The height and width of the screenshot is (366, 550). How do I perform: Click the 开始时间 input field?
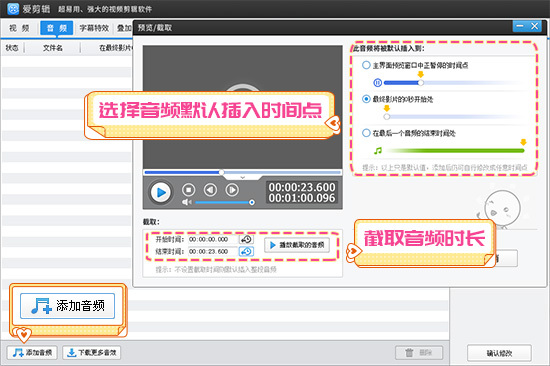213,239
